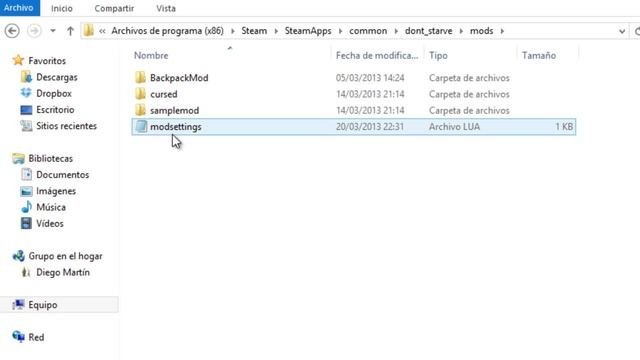Sort by Tipo column header
The image size is (640, 360).
pyautogui.click(x=438, y=56)
